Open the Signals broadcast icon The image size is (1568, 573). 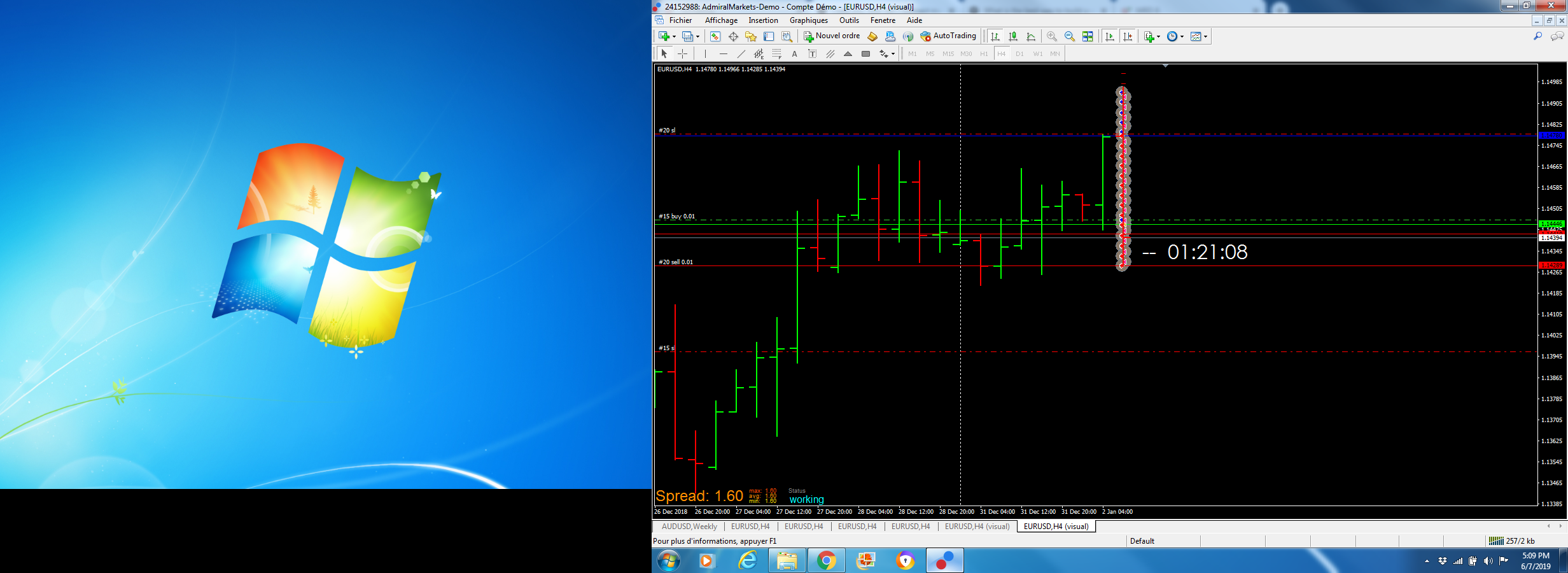(908, 36)
